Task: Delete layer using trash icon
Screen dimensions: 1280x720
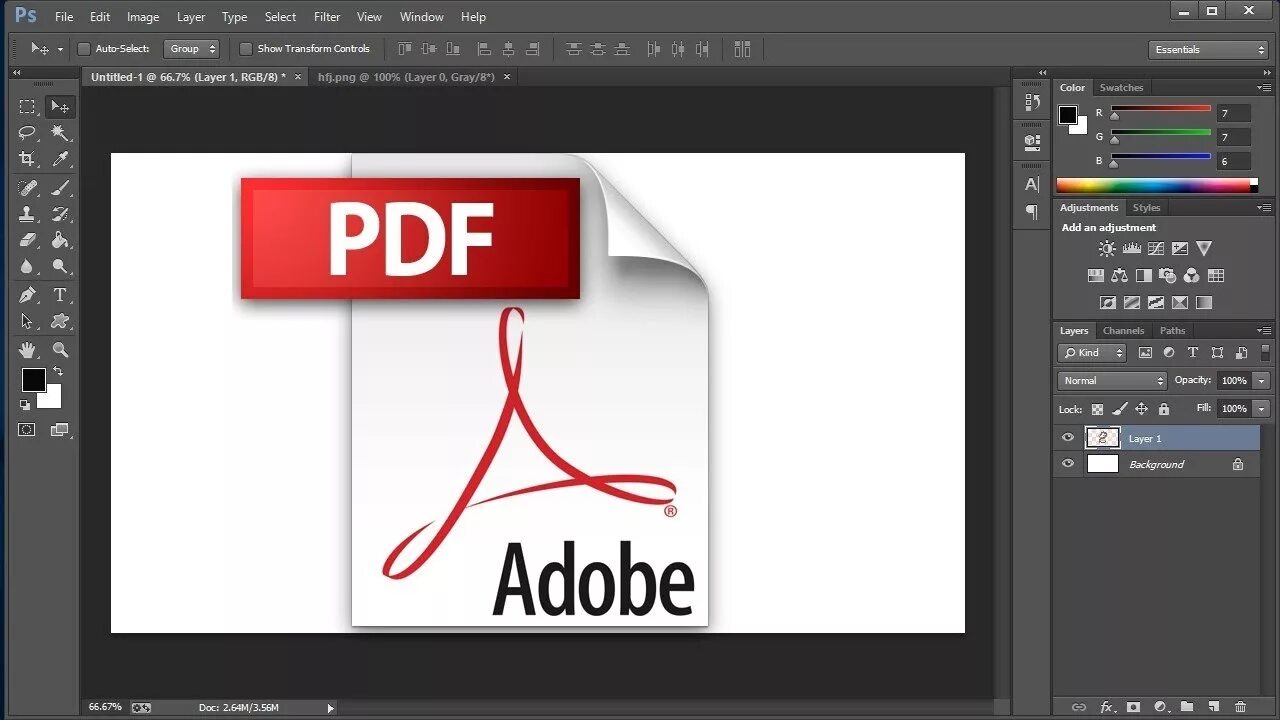Action: 1240,707
